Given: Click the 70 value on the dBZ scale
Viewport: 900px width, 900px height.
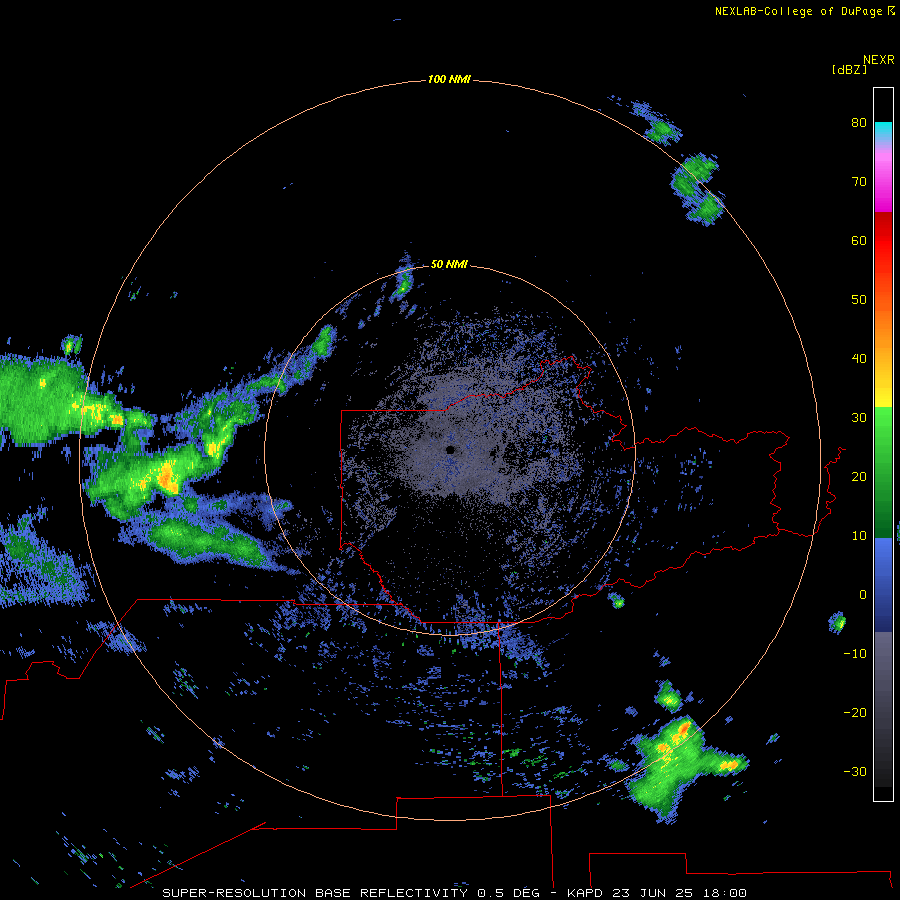Looking at the screenshot, I should click(x=859, y=182).
